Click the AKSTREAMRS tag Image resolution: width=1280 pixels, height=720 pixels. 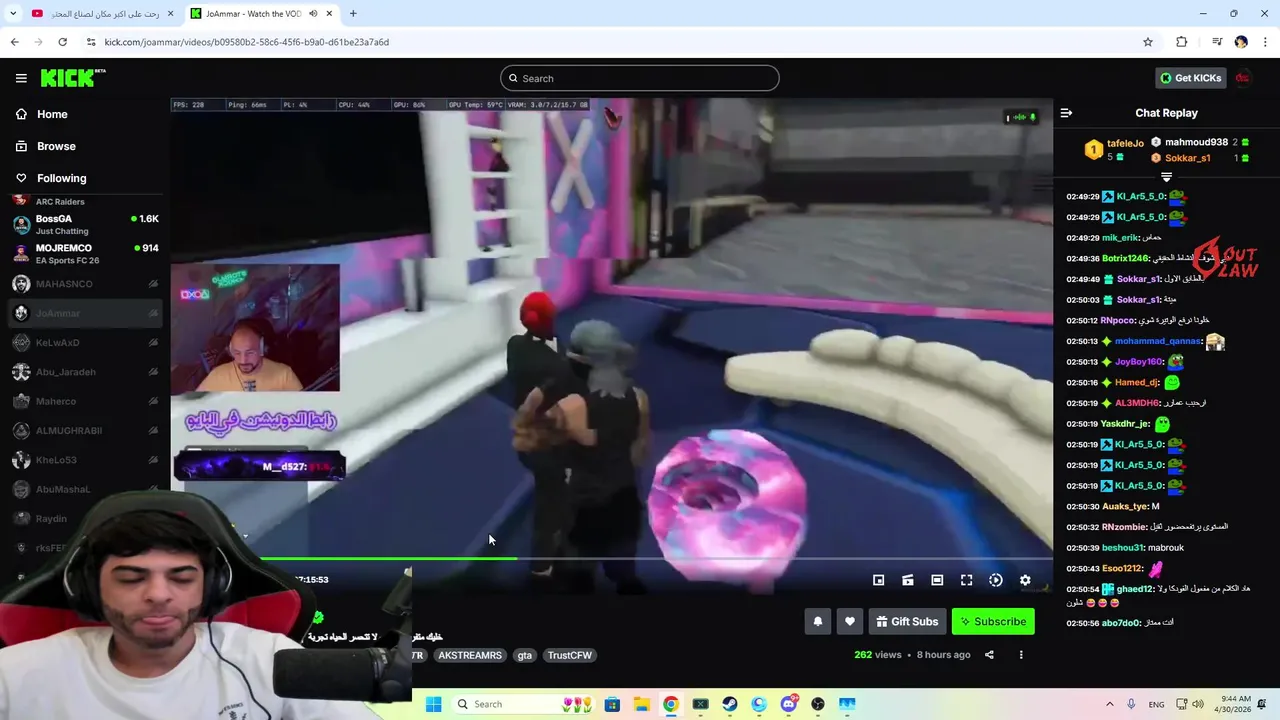pyautogui.click(x=470, y=655)
